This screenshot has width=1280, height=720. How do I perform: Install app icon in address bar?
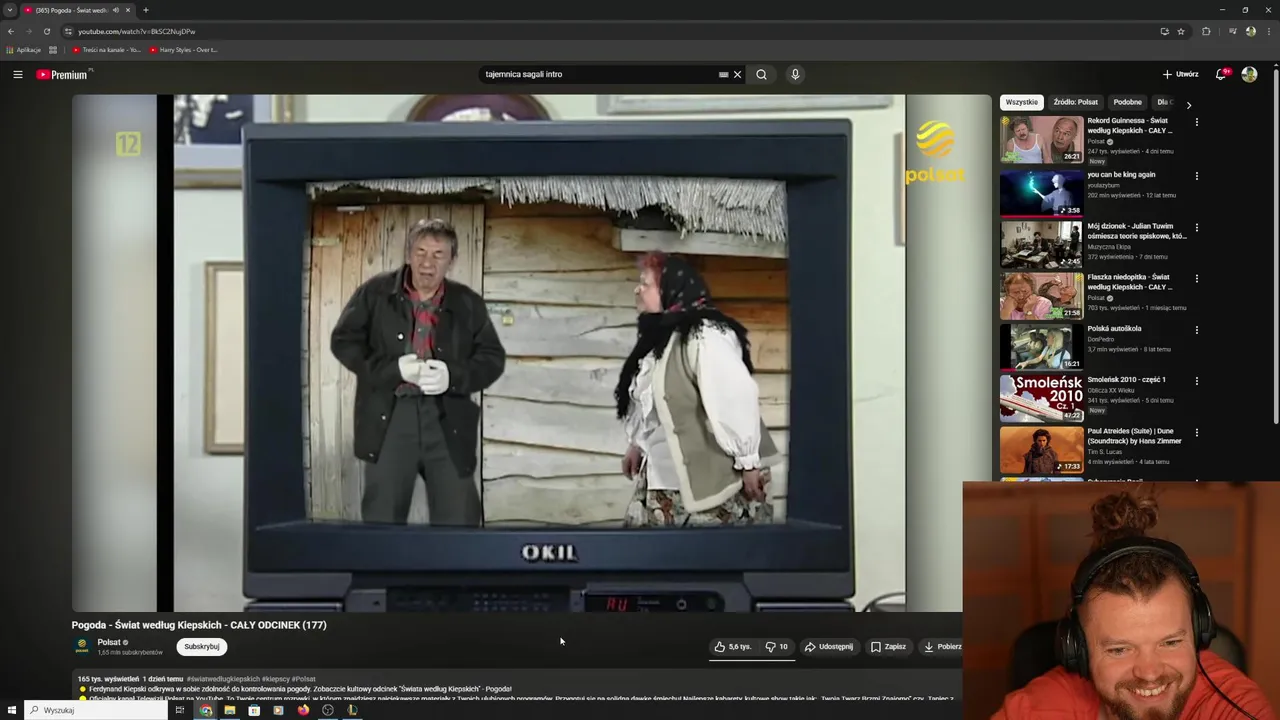(1164, 31)
